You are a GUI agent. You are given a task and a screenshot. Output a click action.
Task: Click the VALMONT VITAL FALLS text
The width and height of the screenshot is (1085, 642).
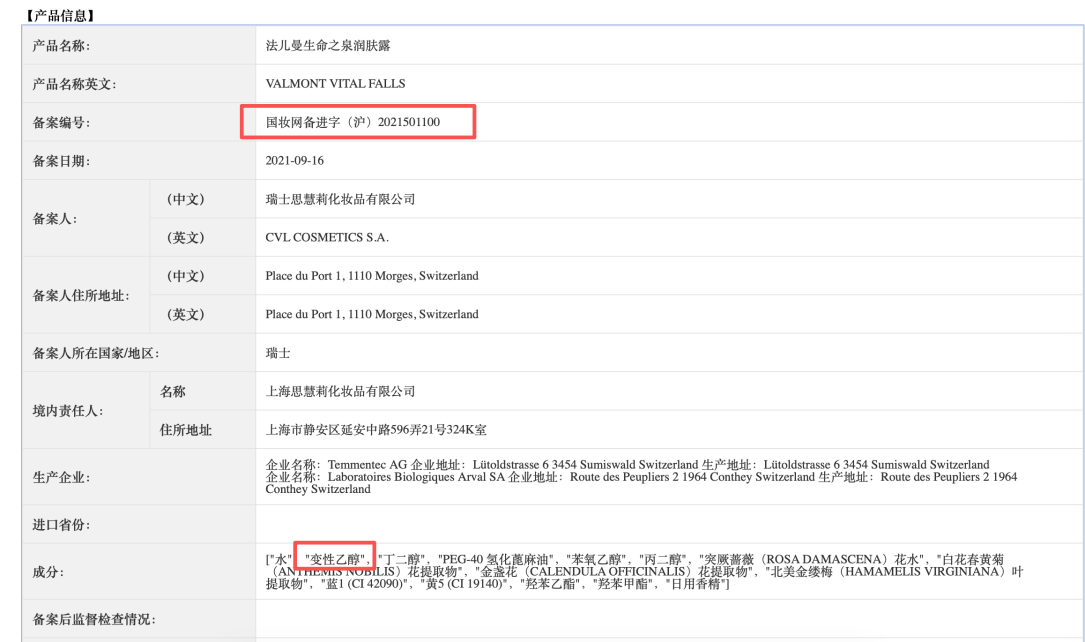(x=335, y=84)
